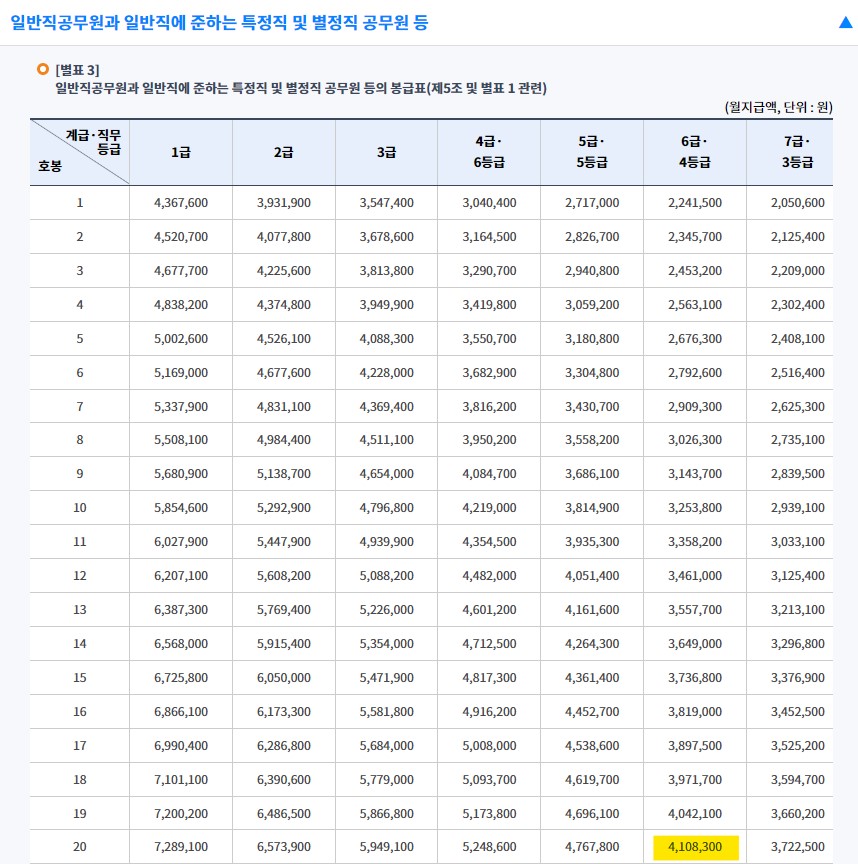This screenshot has width=858, height=864.
Task: Click the 2급 column header
Action: coord(283,151)
